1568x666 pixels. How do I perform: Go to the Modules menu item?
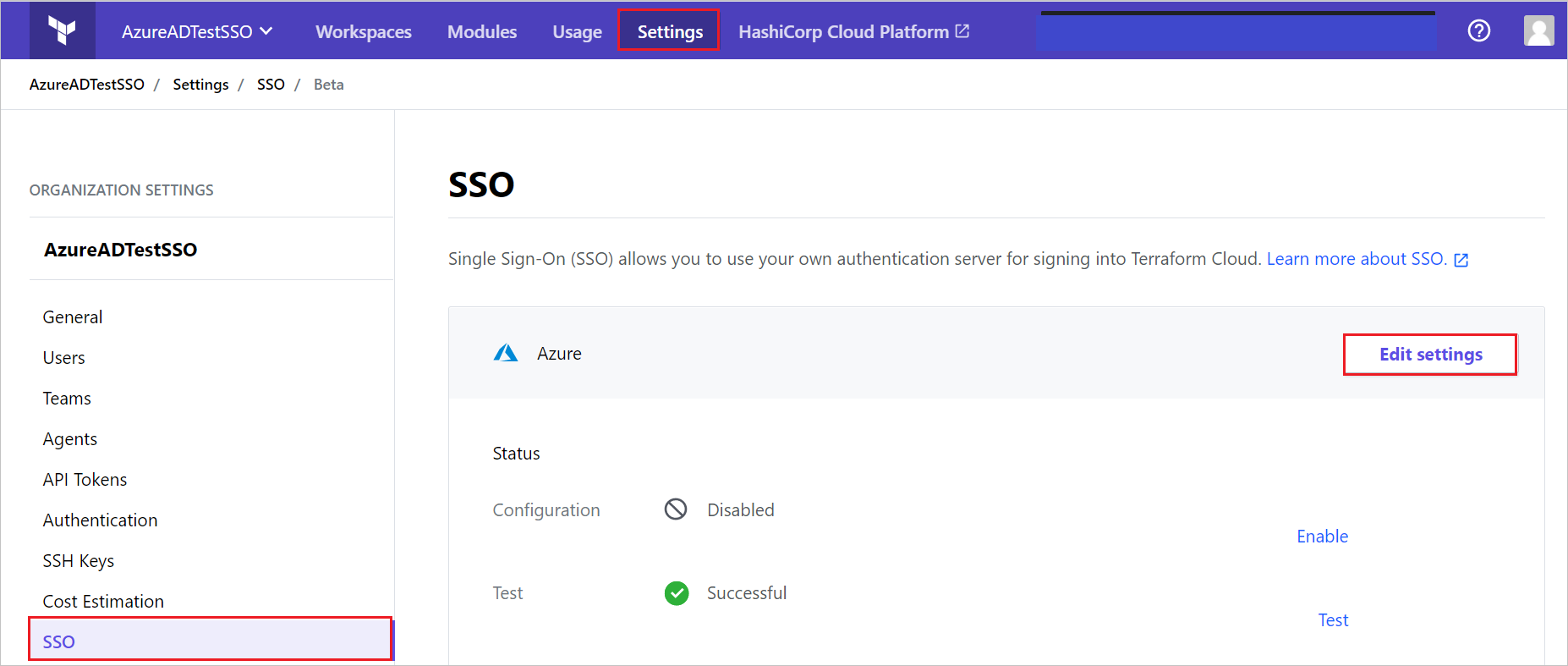click(482, 32)
